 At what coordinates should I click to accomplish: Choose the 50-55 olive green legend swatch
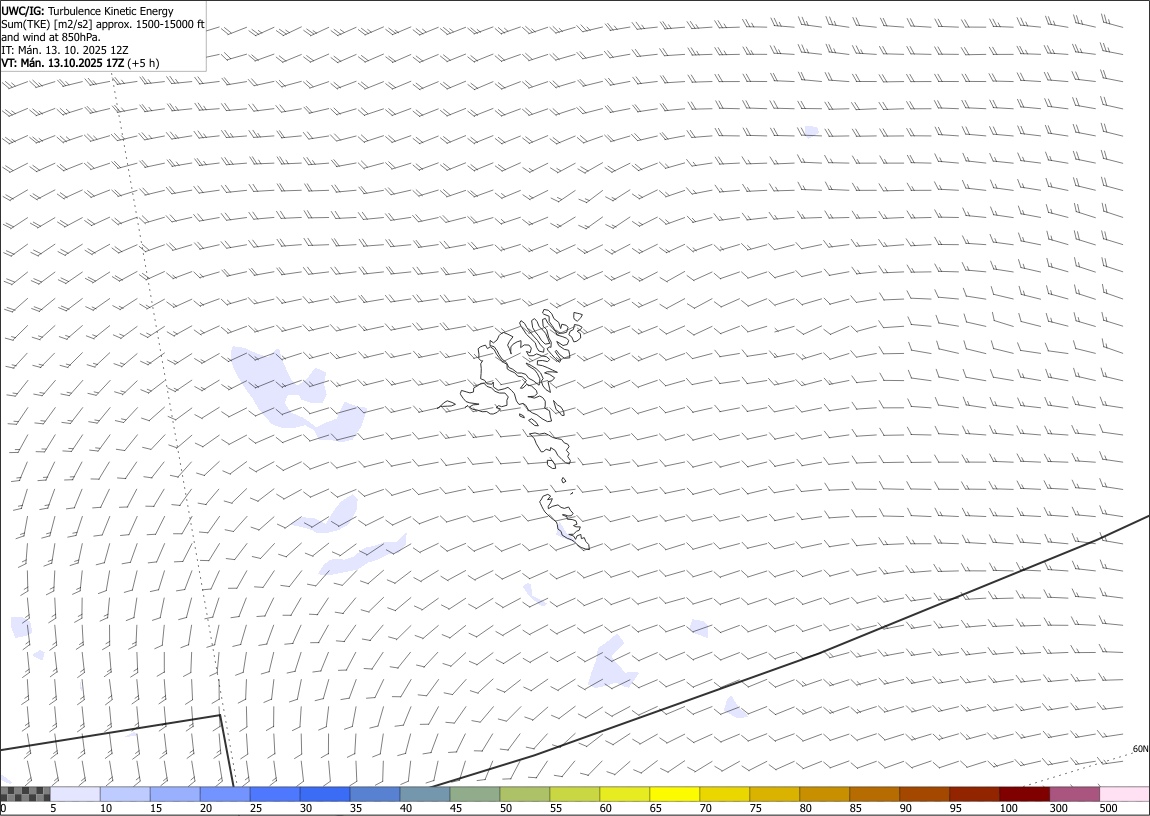pos(524,794)
